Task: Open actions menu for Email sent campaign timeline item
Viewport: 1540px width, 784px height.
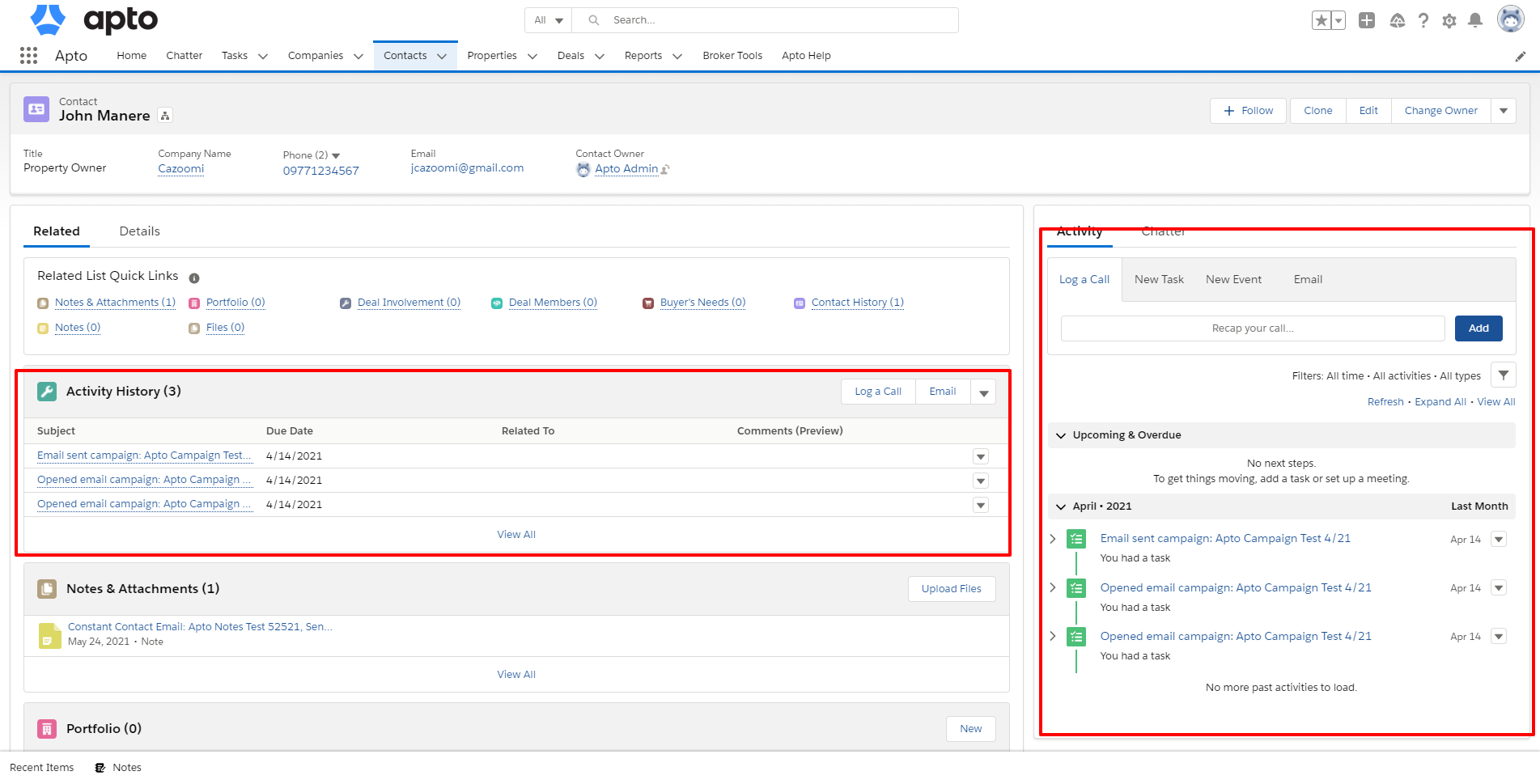Action: [1499, 540]
